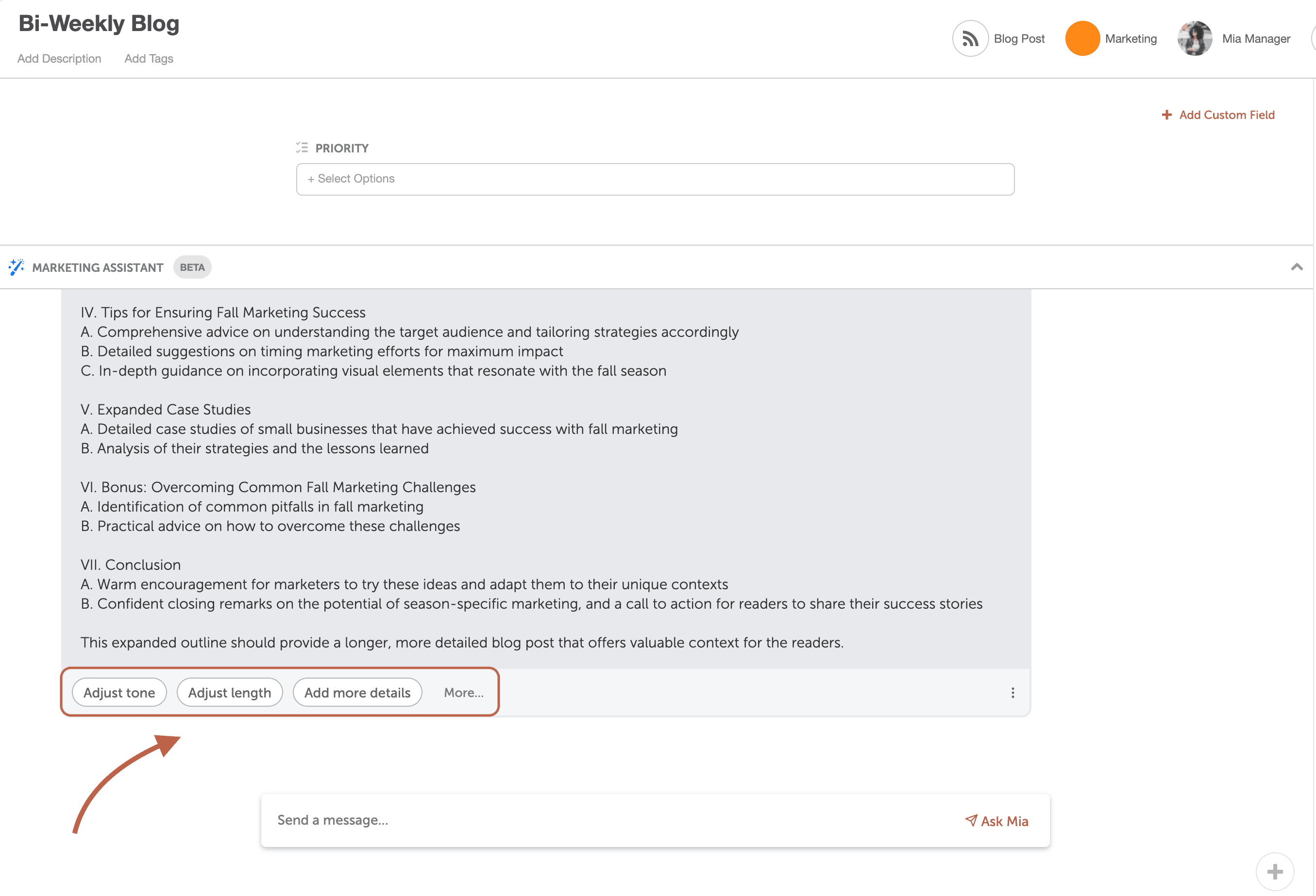The height and width of the screenshot is (896, 1316).
Task: Open Add Description under the blog title
Action: tap(59, 58)
